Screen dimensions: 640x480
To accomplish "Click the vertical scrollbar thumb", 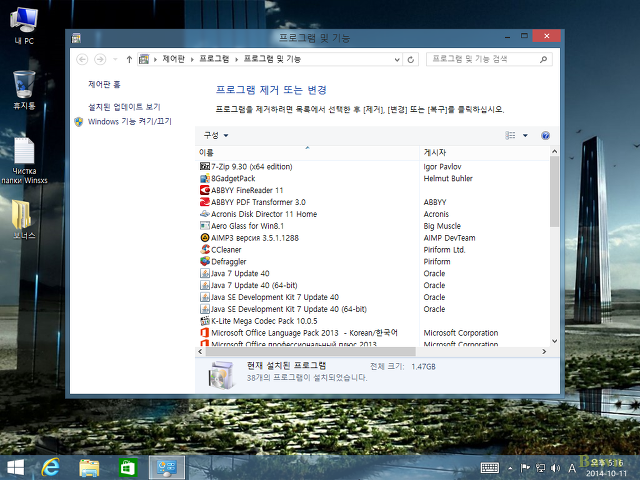I will (x=554, y=191).
